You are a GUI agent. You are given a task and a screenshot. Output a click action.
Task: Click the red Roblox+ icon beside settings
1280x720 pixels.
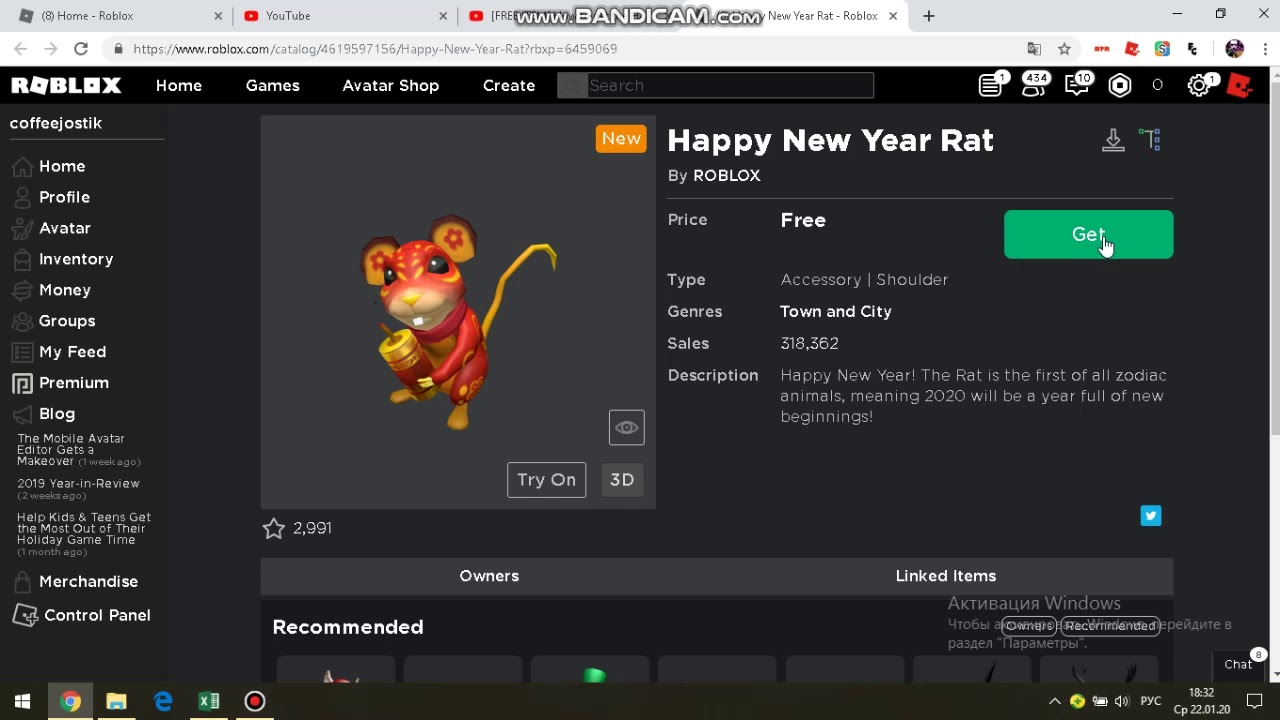coord(1240,86)
